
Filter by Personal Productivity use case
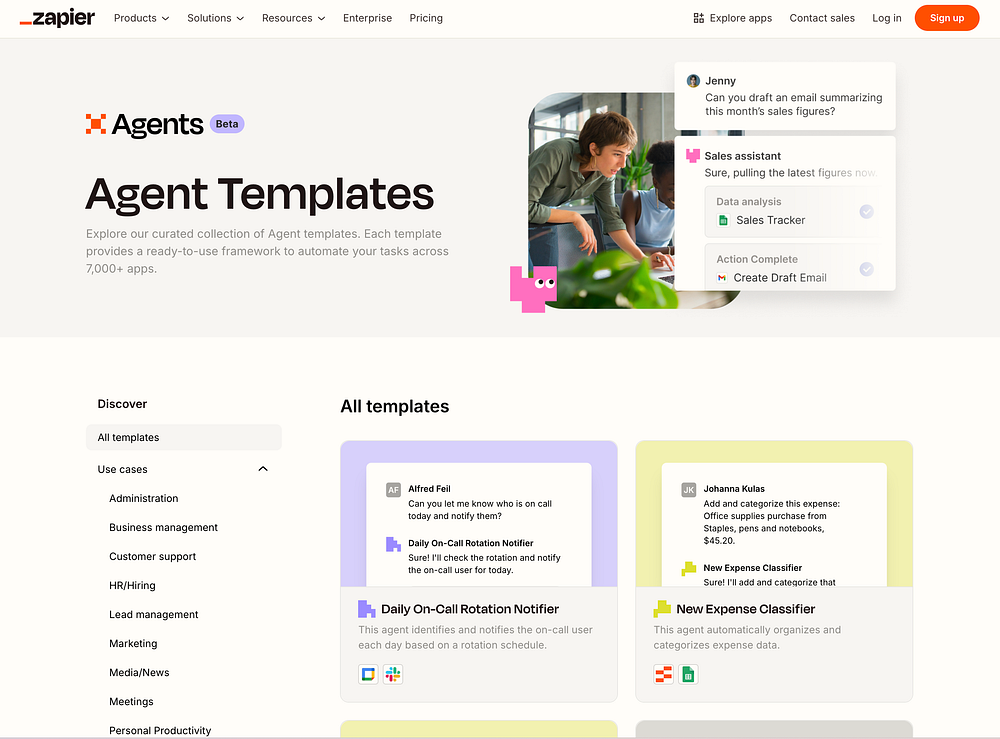(x=160, y=730)
